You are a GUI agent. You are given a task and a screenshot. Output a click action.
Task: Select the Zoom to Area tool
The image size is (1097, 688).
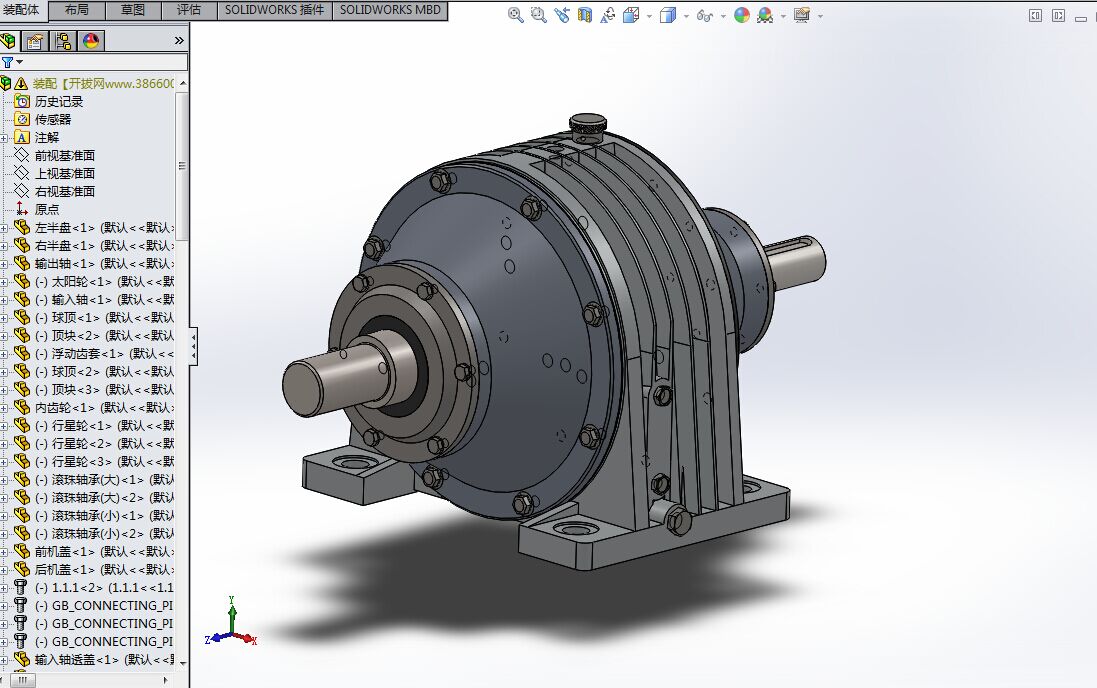538,15
